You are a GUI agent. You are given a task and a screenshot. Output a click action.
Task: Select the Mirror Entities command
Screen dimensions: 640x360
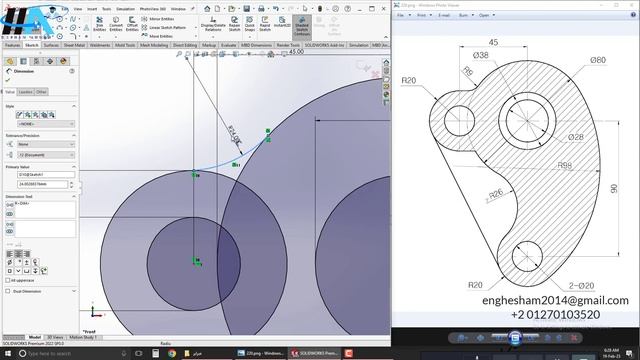(x=158, y=19)
